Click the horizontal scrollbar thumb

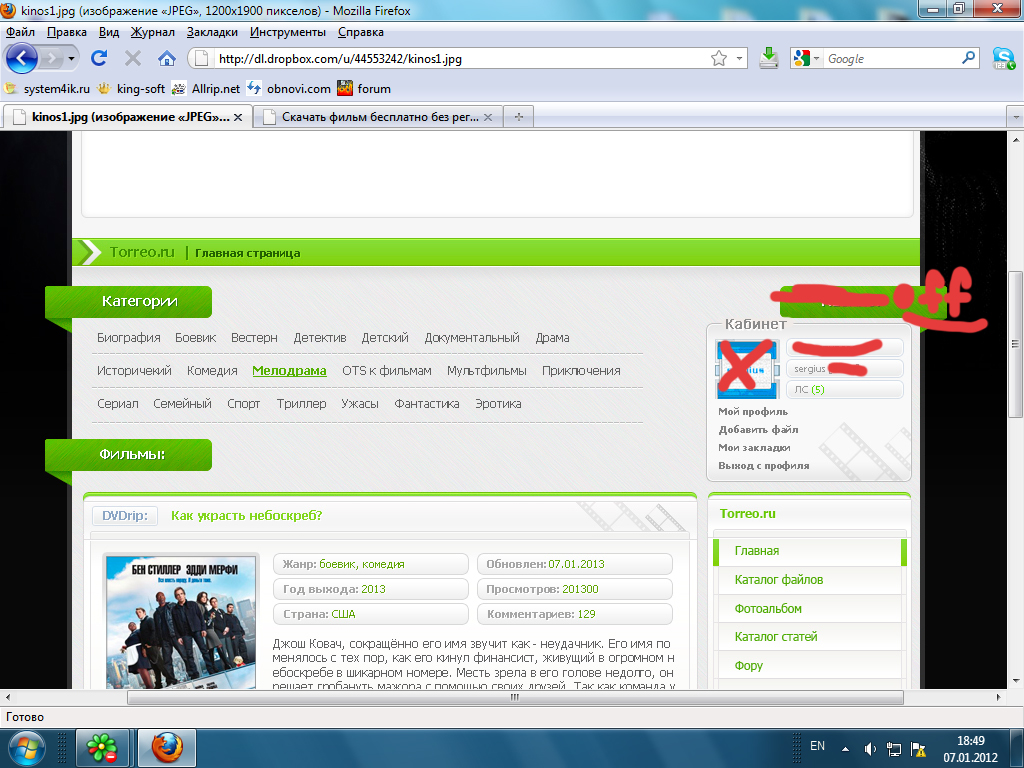coord(515,697)
